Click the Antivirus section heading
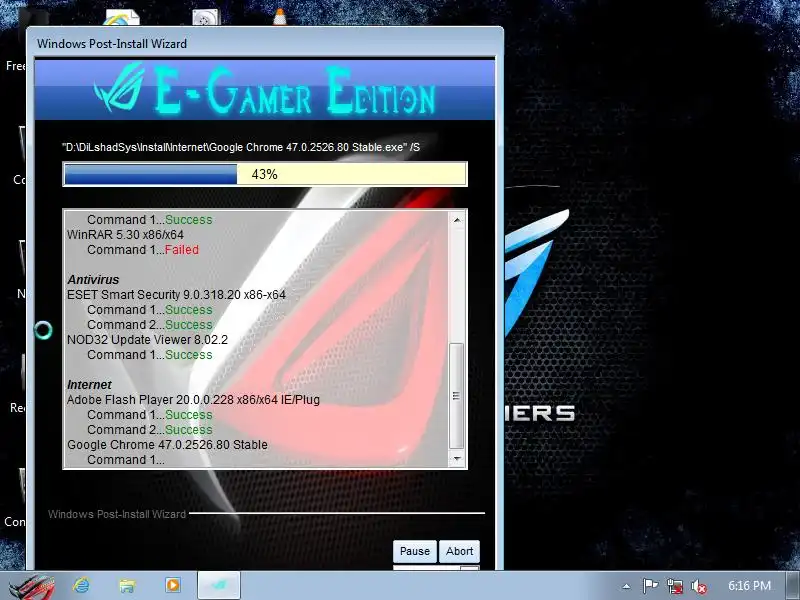The width and height of the screenshot is (800, 600). point(93,280)
